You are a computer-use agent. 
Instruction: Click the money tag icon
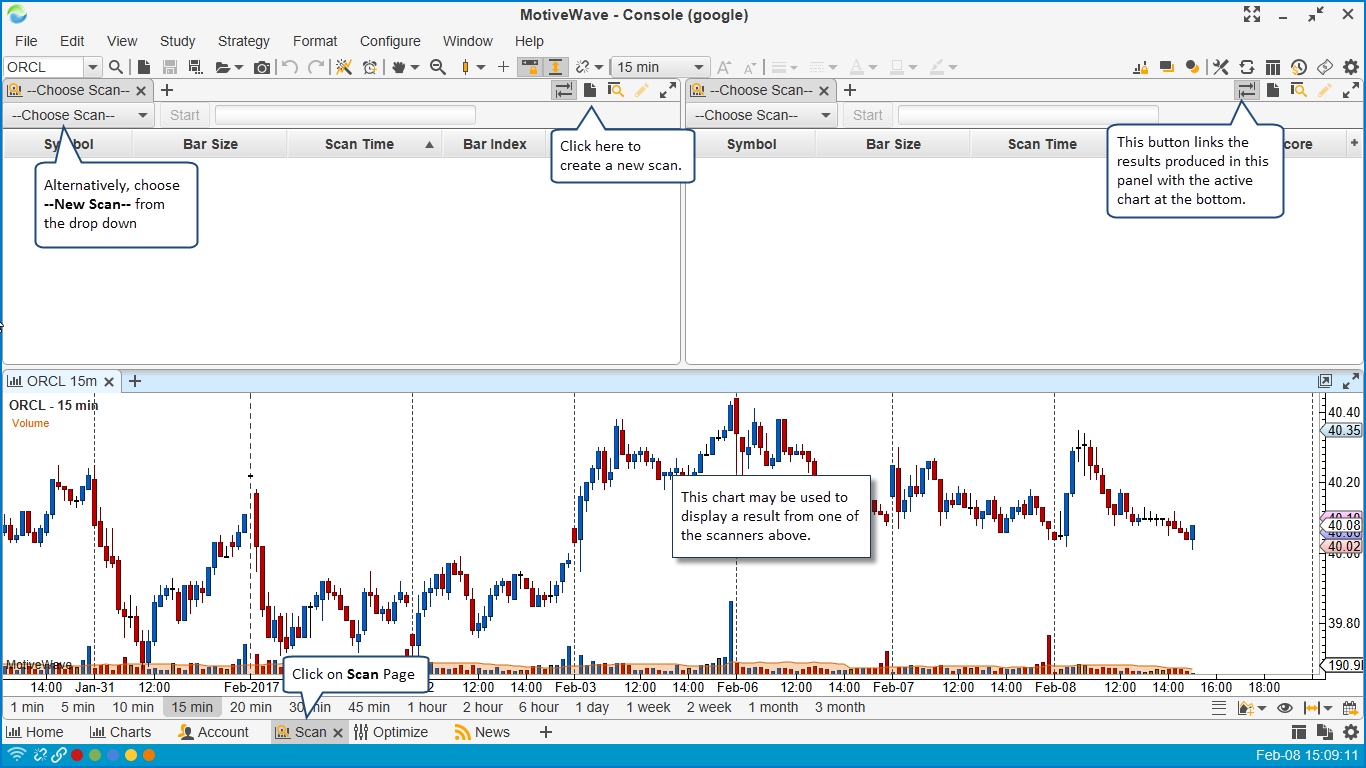pos(1324,67)
